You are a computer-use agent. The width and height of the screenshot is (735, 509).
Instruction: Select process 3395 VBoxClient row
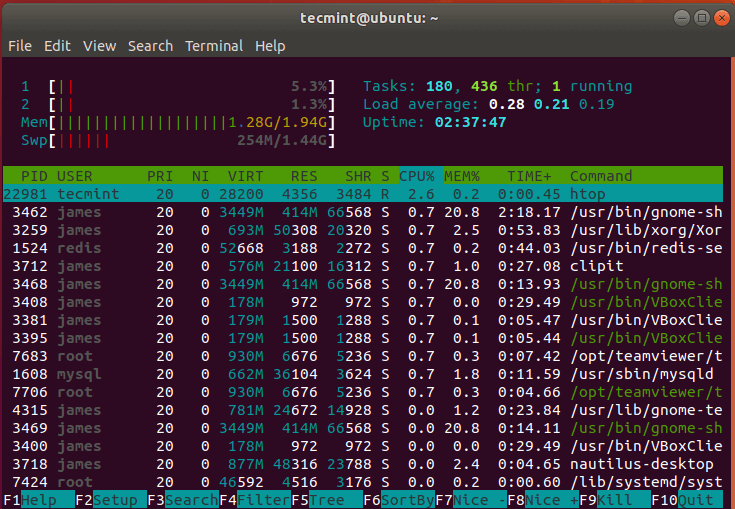click(363, 338)
